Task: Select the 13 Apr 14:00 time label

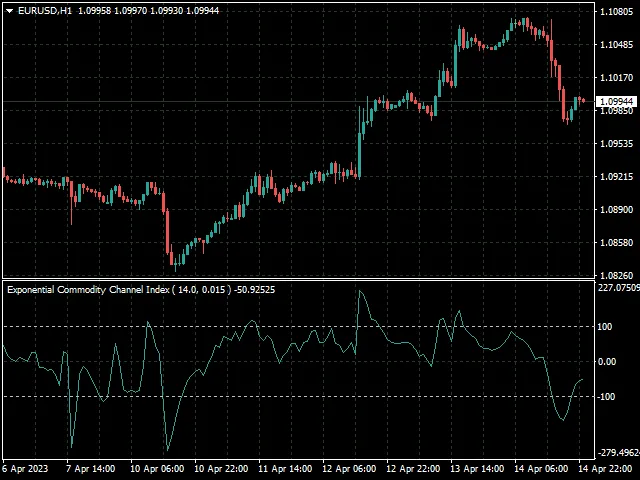Action: click(477, 468)
